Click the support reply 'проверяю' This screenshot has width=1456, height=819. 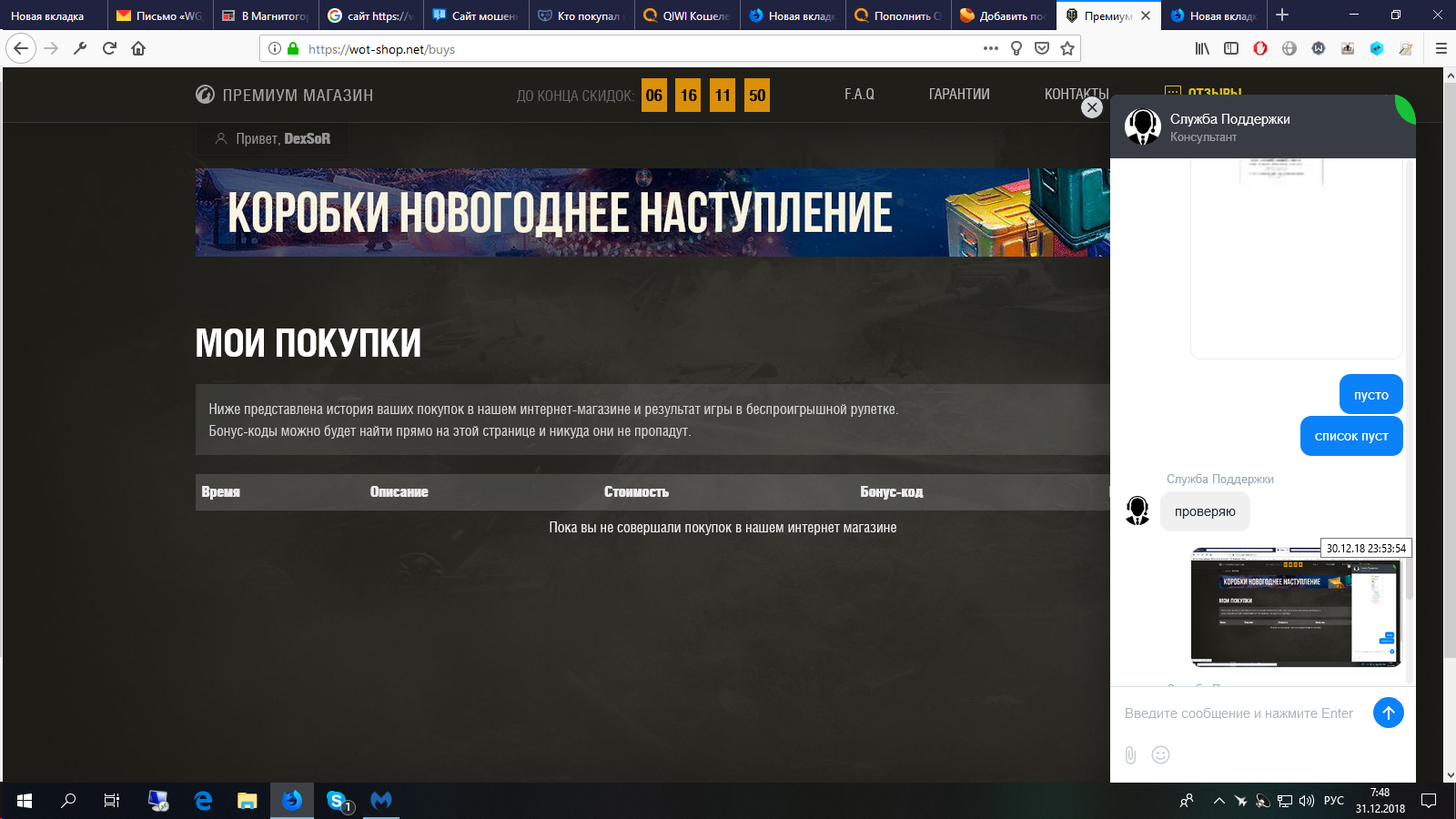[x=1205, y=511]
